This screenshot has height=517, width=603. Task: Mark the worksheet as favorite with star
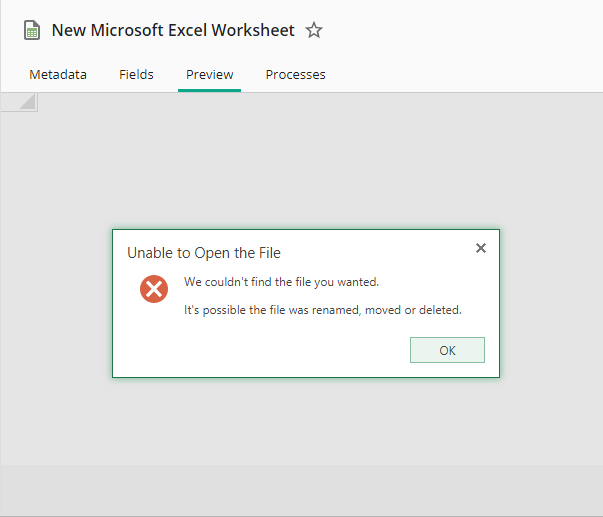(x=314, y=30)
